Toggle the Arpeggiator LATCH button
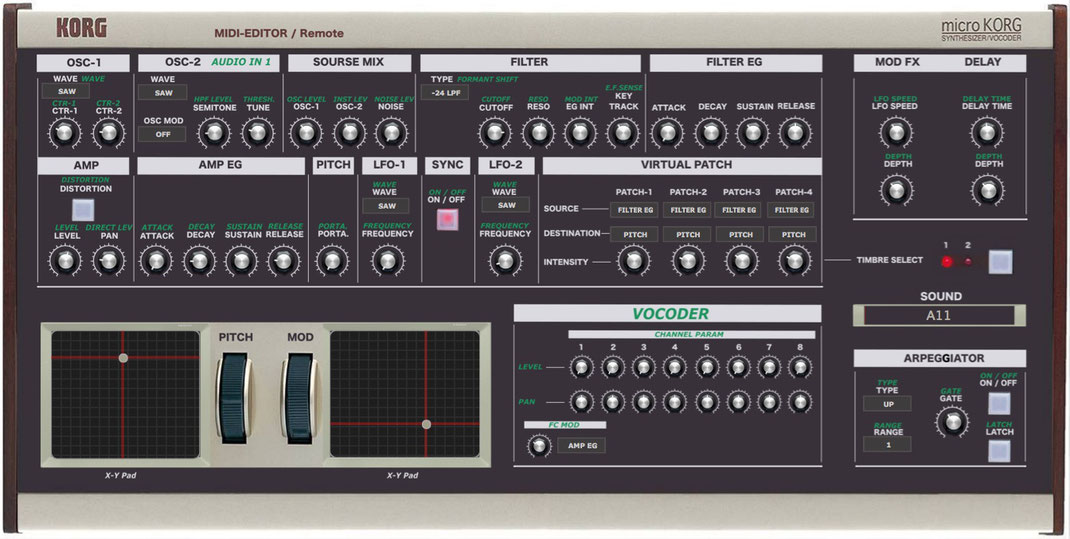Screen dimensions: 1070x539 click(1000, 451)
